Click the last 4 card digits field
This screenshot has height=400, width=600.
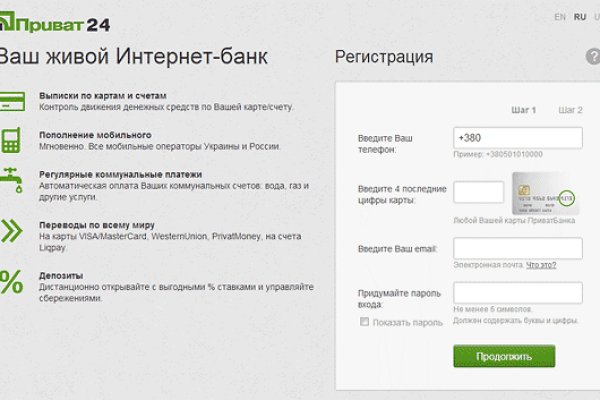tap(478, 192)
